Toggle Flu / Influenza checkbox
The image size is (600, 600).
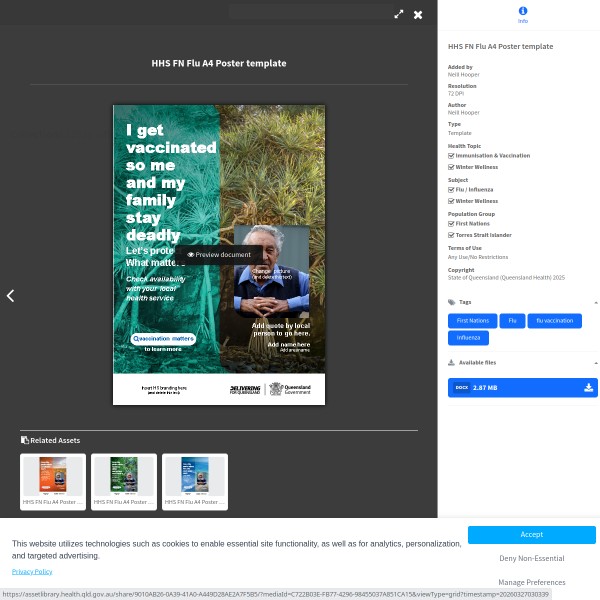click(451, 190)
